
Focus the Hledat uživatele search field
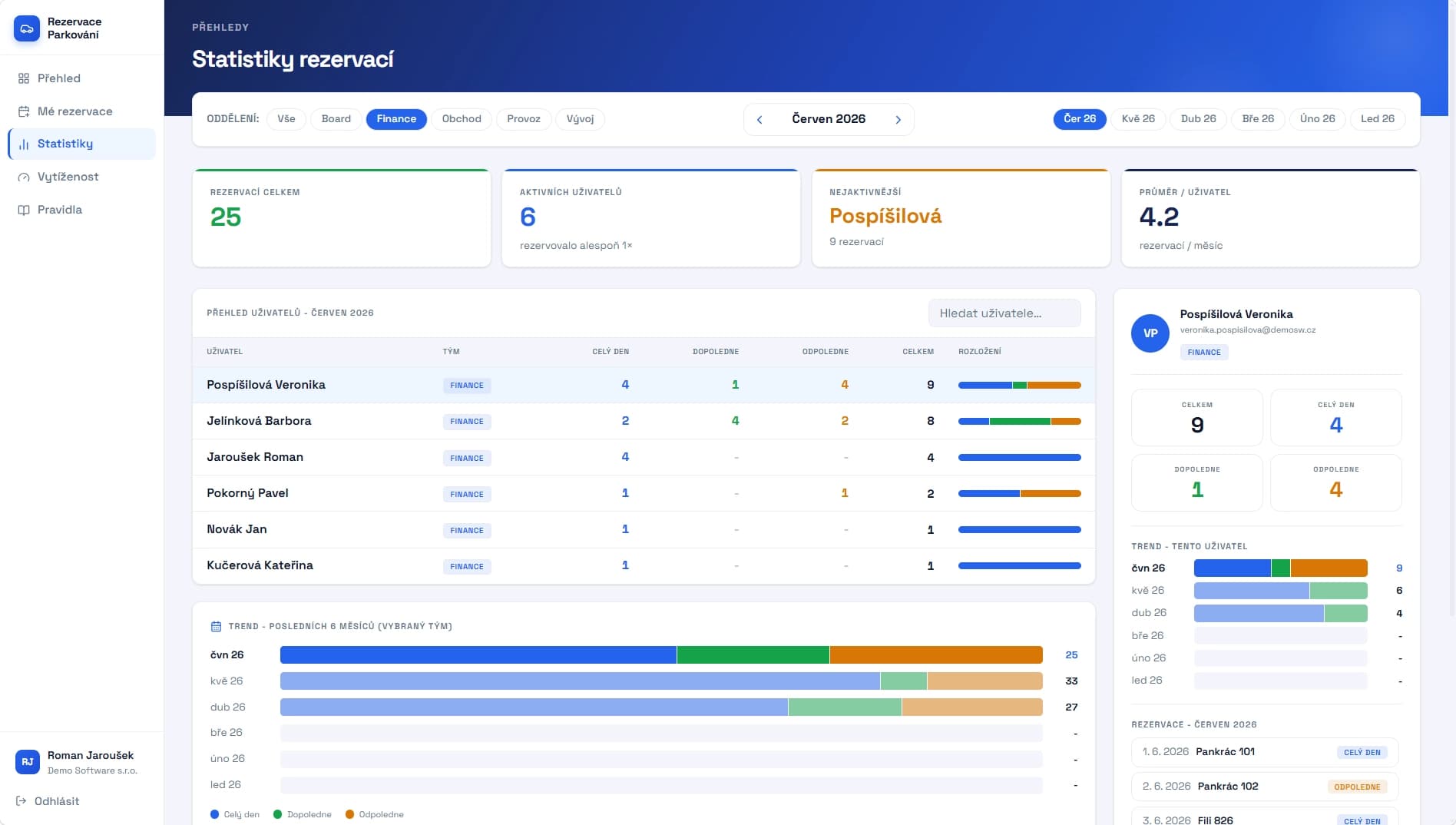click(x=1004, y=313)
